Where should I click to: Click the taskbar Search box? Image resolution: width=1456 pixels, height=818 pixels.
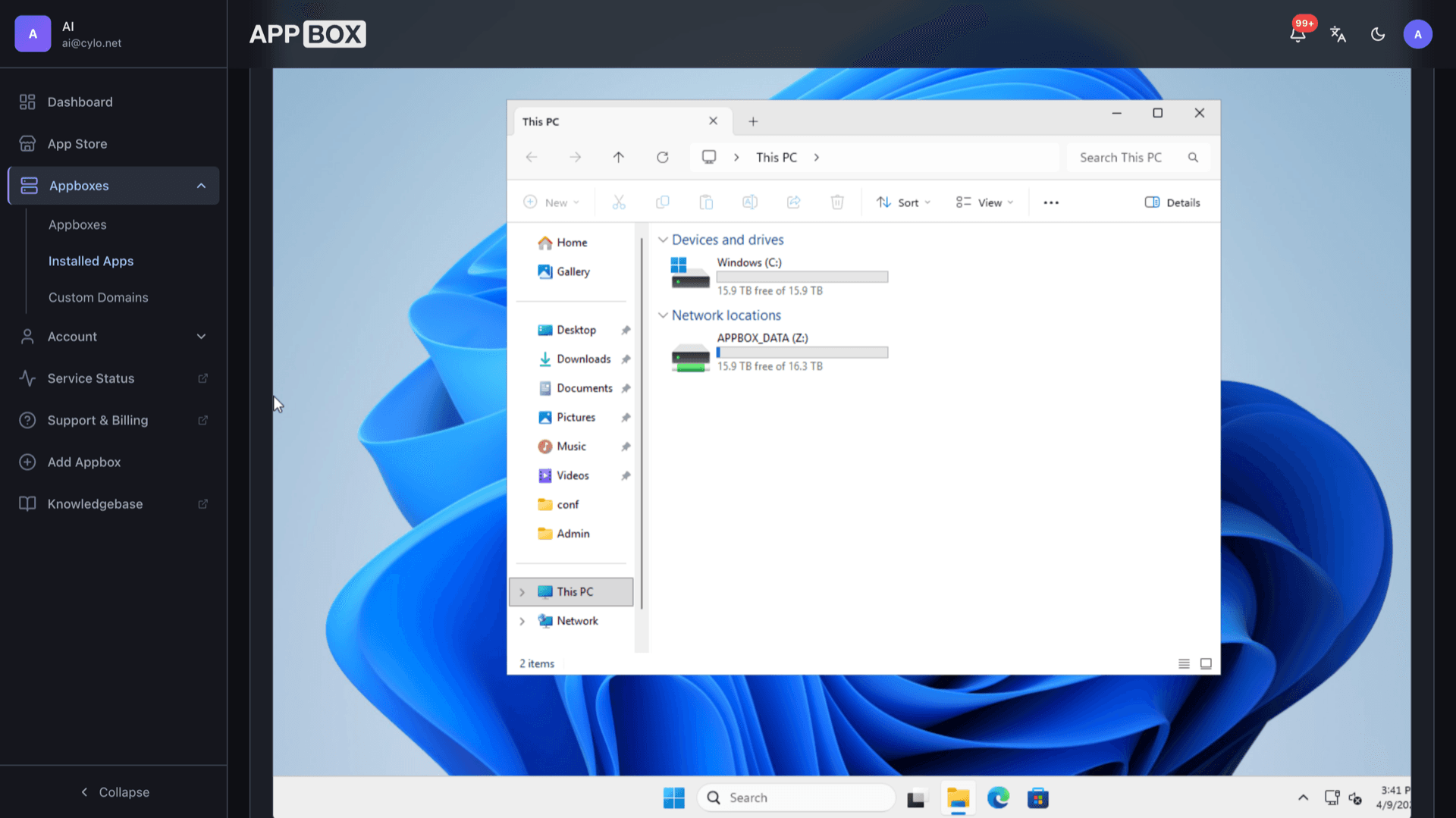click(795, 798)
